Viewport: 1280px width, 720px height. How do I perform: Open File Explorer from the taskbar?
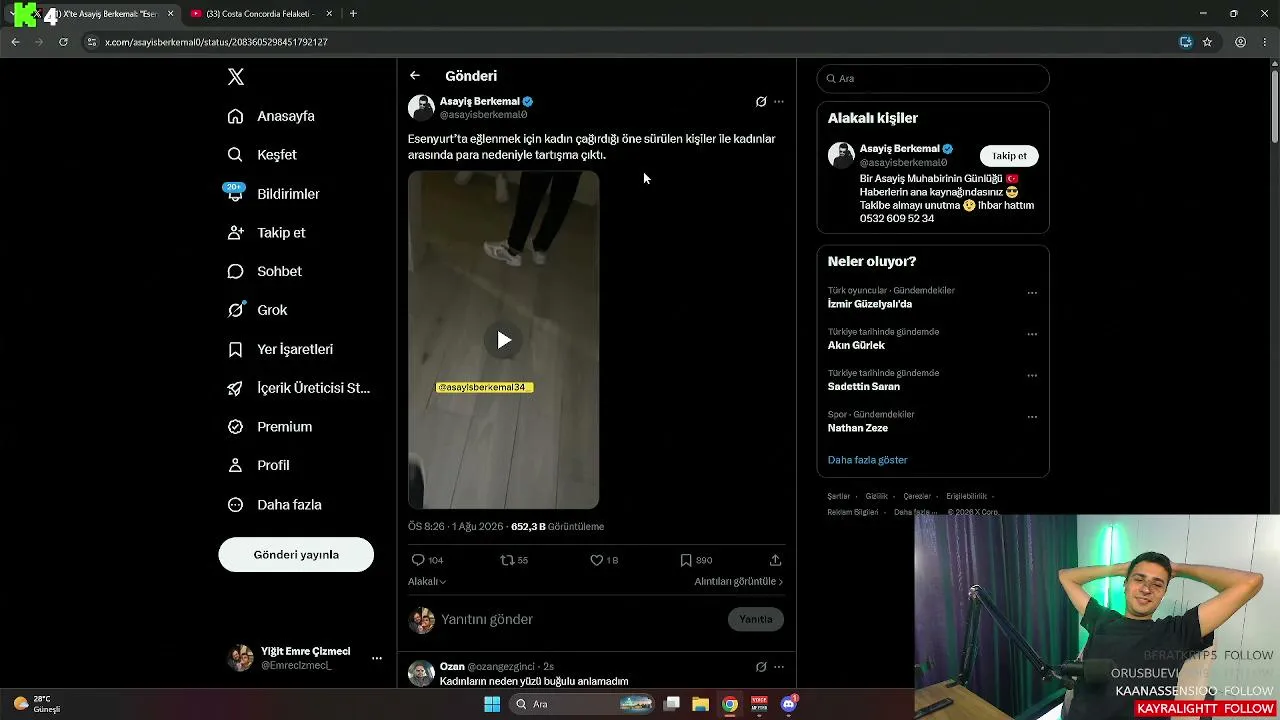click(x=701, y=704)
